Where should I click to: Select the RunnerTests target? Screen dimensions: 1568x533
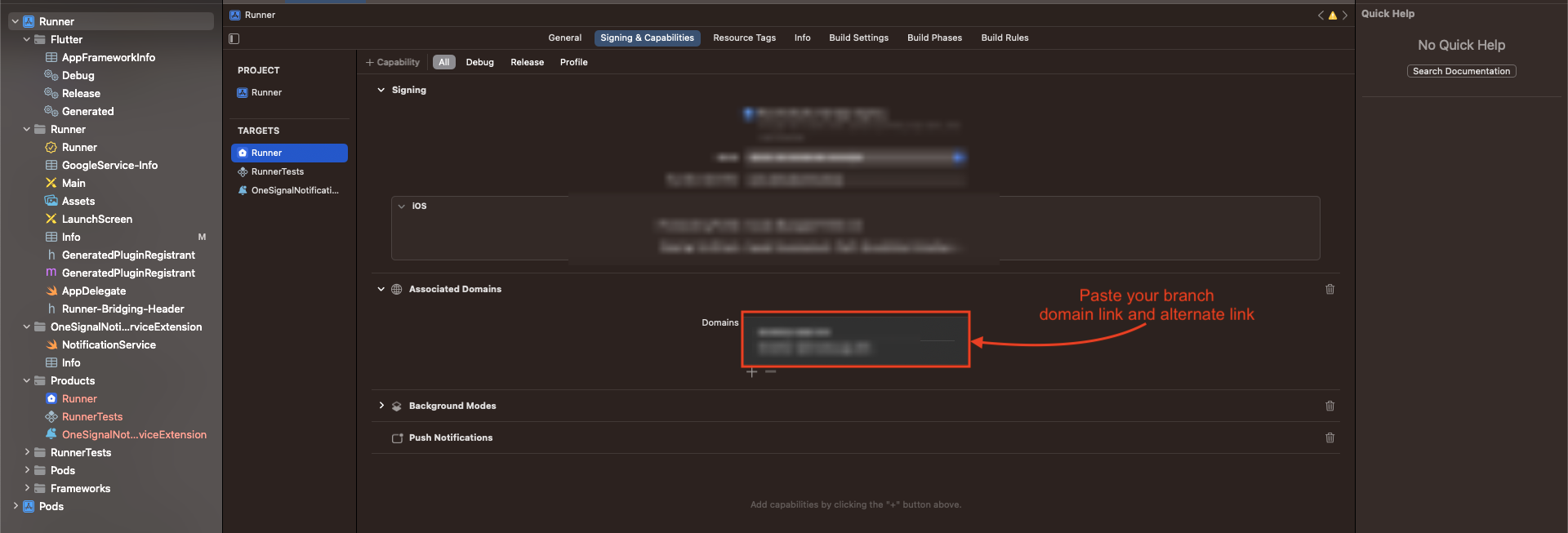tap(278, 171)
